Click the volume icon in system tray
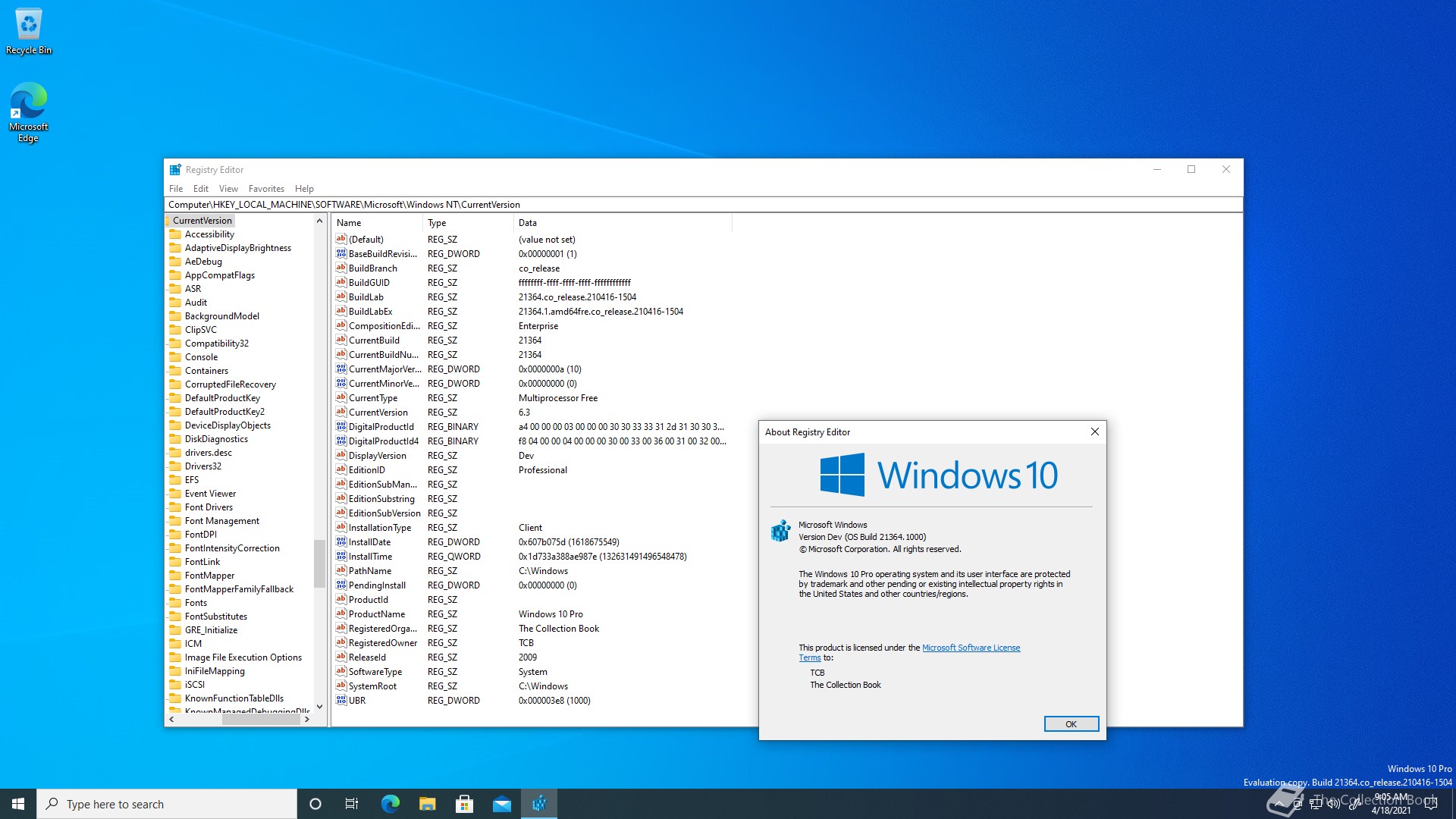The width and height of the screenshot is (1456, 819). pos(1334,804)
